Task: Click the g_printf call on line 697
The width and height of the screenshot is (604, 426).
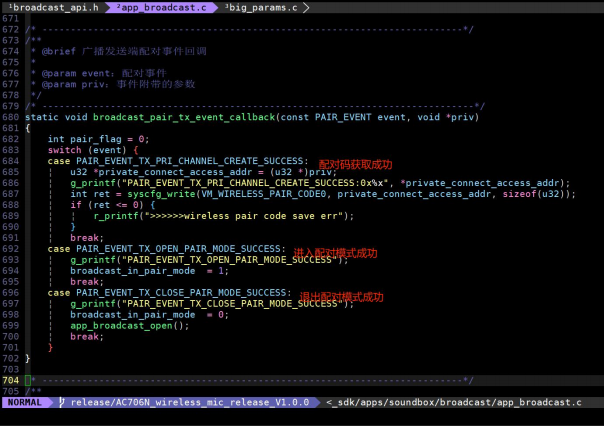Action: click(211, 304)
